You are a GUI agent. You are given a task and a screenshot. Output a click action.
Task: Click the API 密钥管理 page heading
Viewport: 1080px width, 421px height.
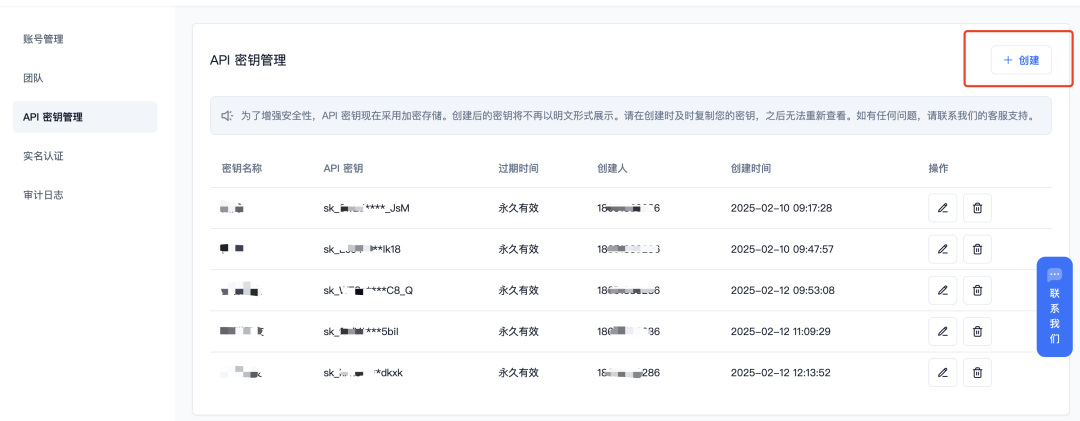(x=248, y=61)
